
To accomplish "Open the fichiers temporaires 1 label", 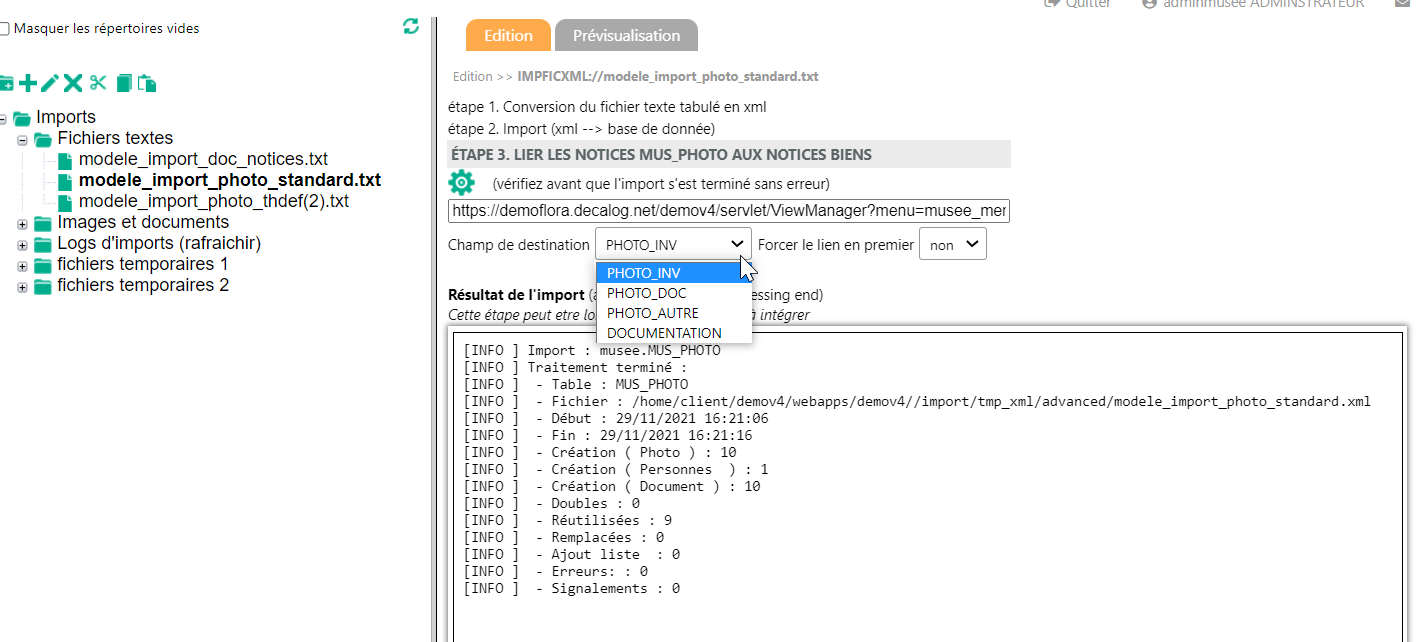I will [x=143, y=265].
